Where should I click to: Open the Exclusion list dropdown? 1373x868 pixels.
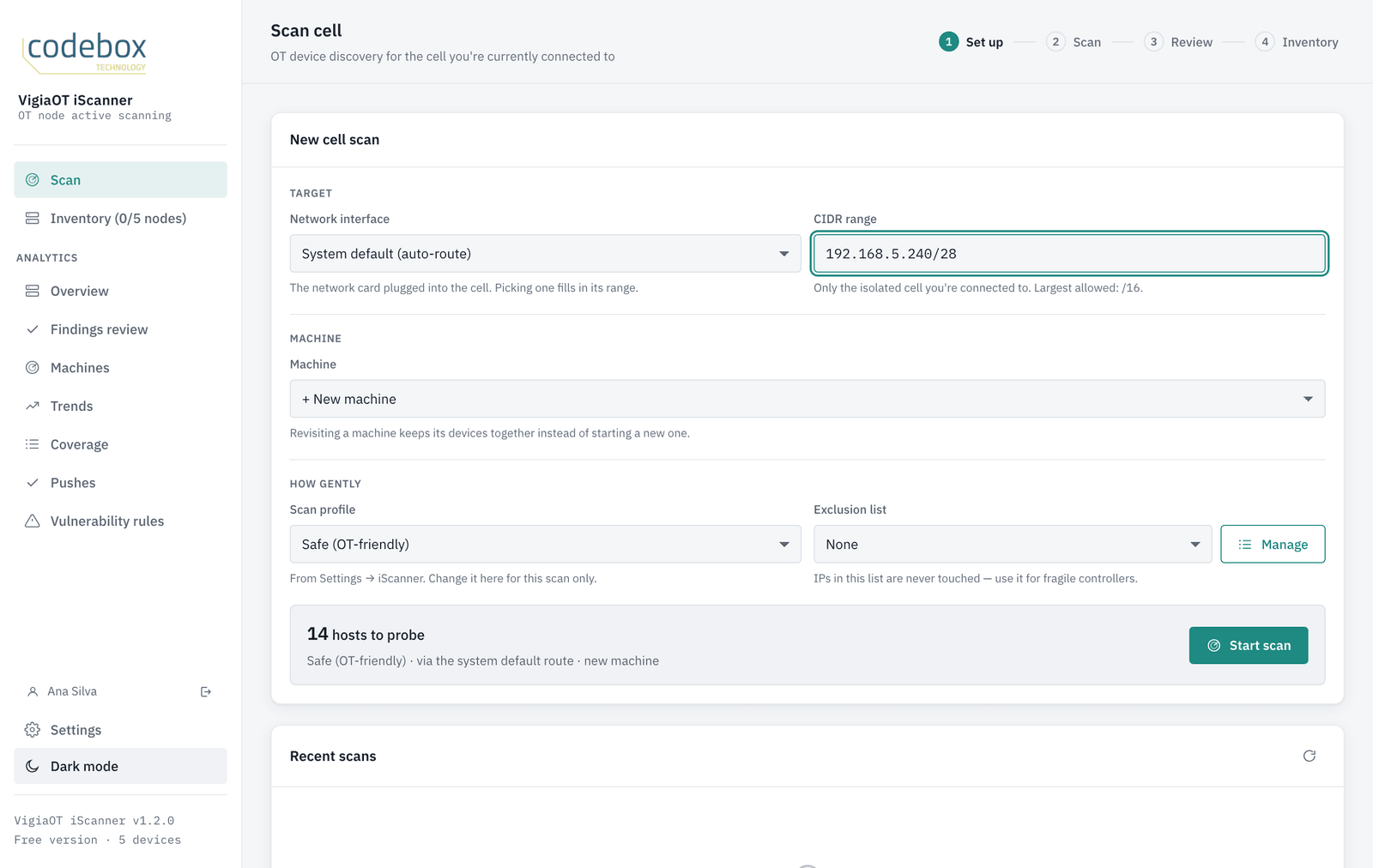point(1013,545)
